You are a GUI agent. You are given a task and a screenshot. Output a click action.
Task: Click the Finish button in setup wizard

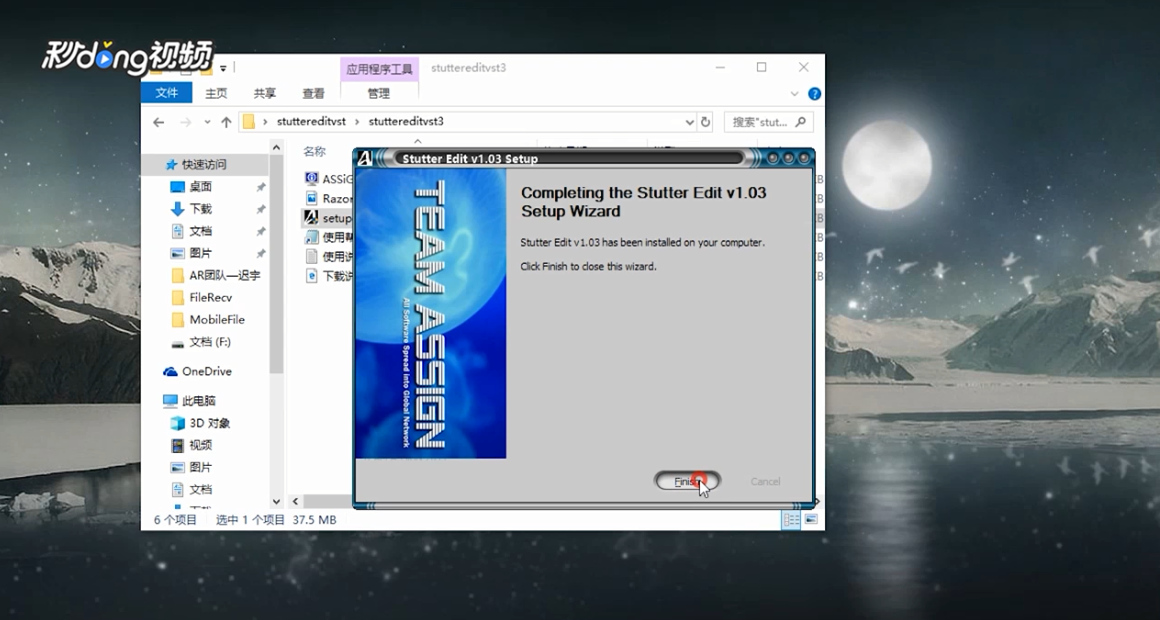coord(687,482)
